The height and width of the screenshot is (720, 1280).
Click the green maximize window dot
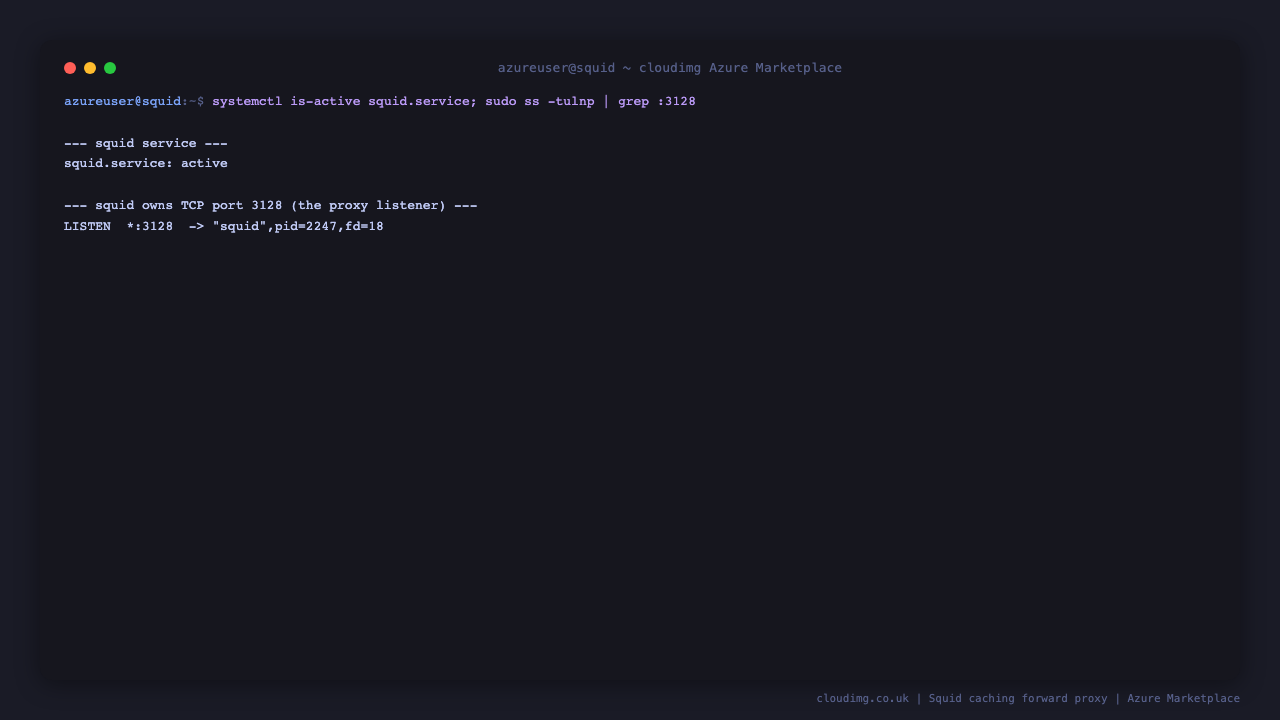110,68
